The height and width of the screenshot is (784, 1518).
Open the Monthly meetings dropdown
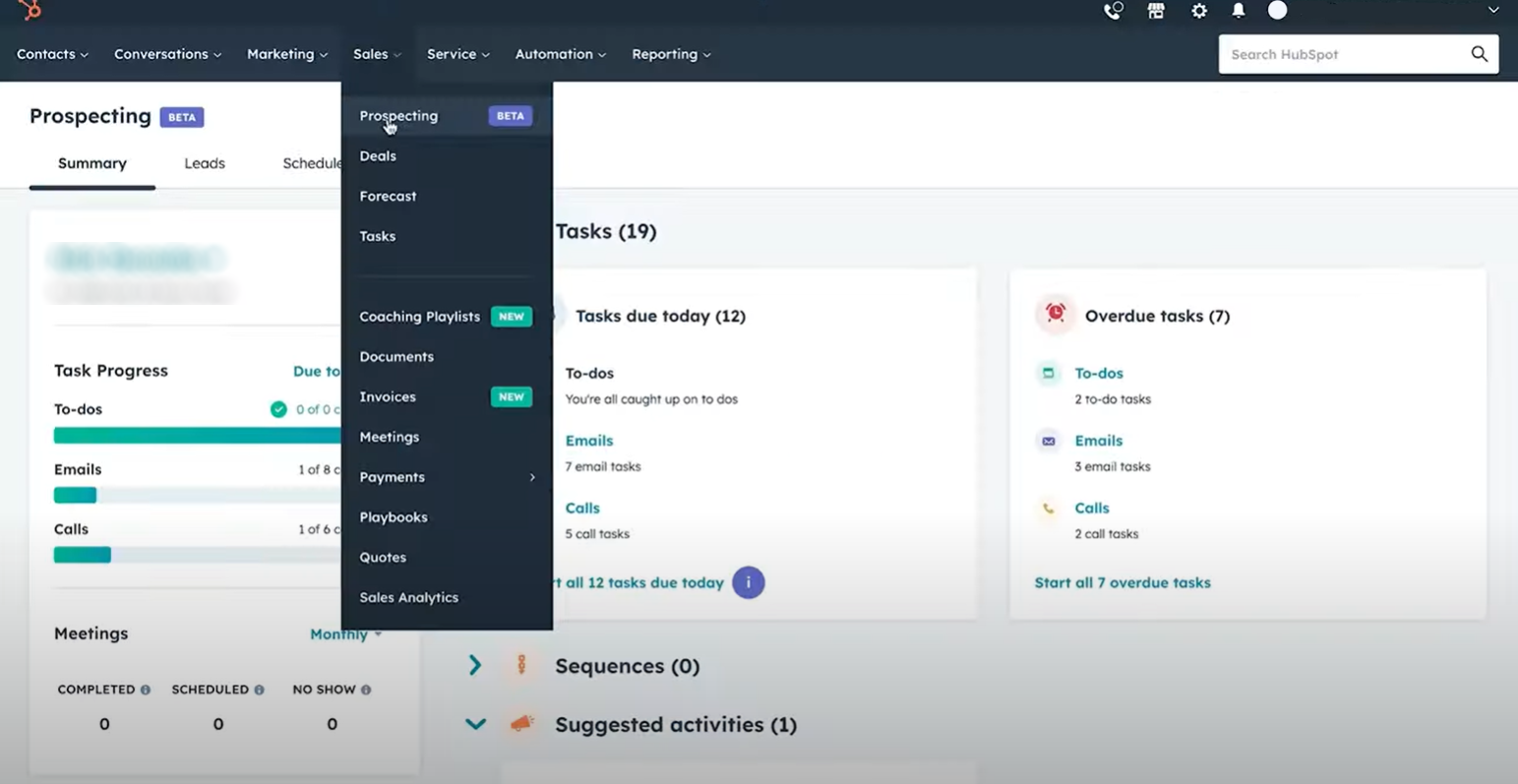[x=345, y=634]
